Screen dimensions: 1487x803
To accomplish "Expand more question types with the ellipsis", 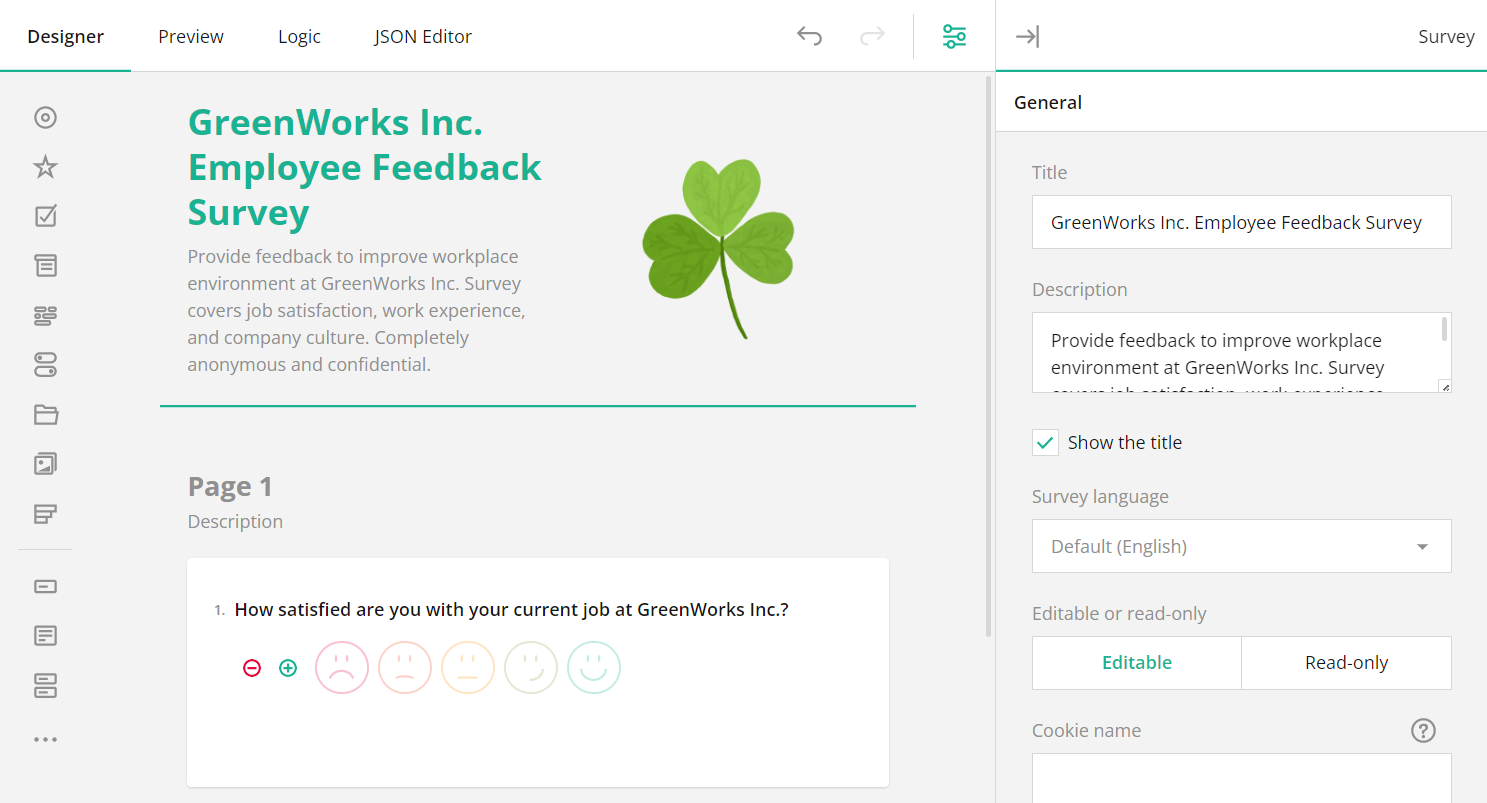I will (45, 738).
